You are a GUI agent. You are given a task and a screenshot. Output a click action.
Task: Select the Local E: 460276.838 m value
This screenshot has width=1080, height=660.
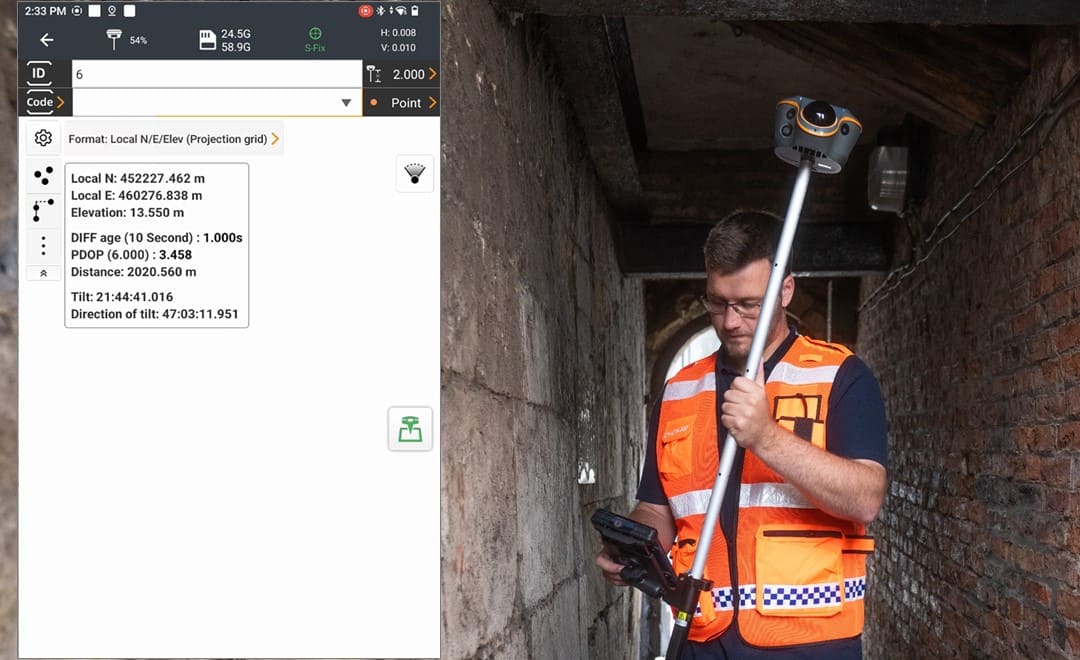coord(136,196)
